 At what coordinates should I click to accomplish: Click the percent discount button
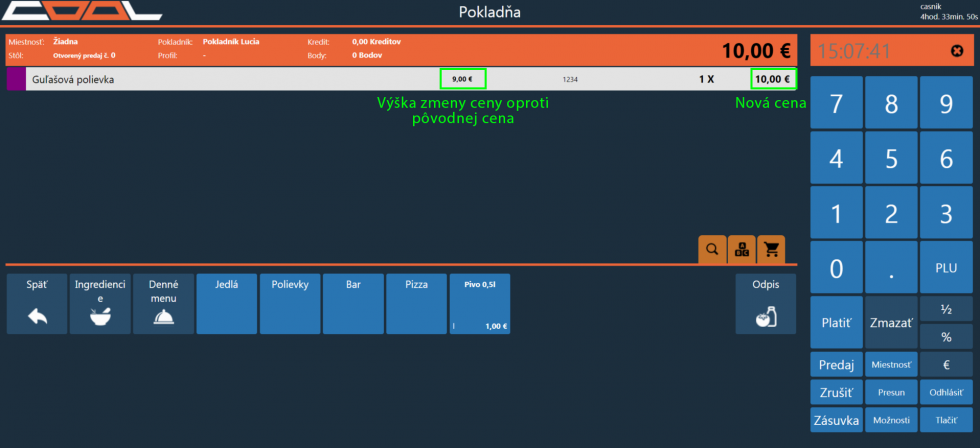(x=946, y=337)
